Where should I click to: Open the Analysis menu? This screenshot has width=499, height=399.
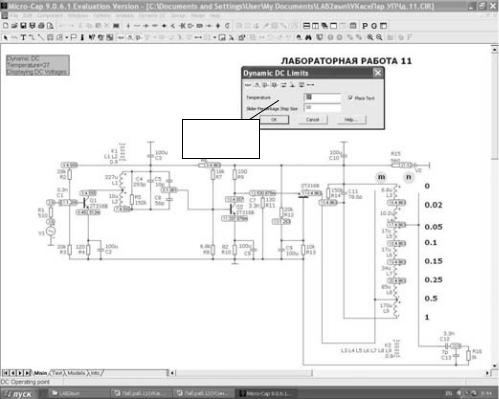click(x=124, y=16)
